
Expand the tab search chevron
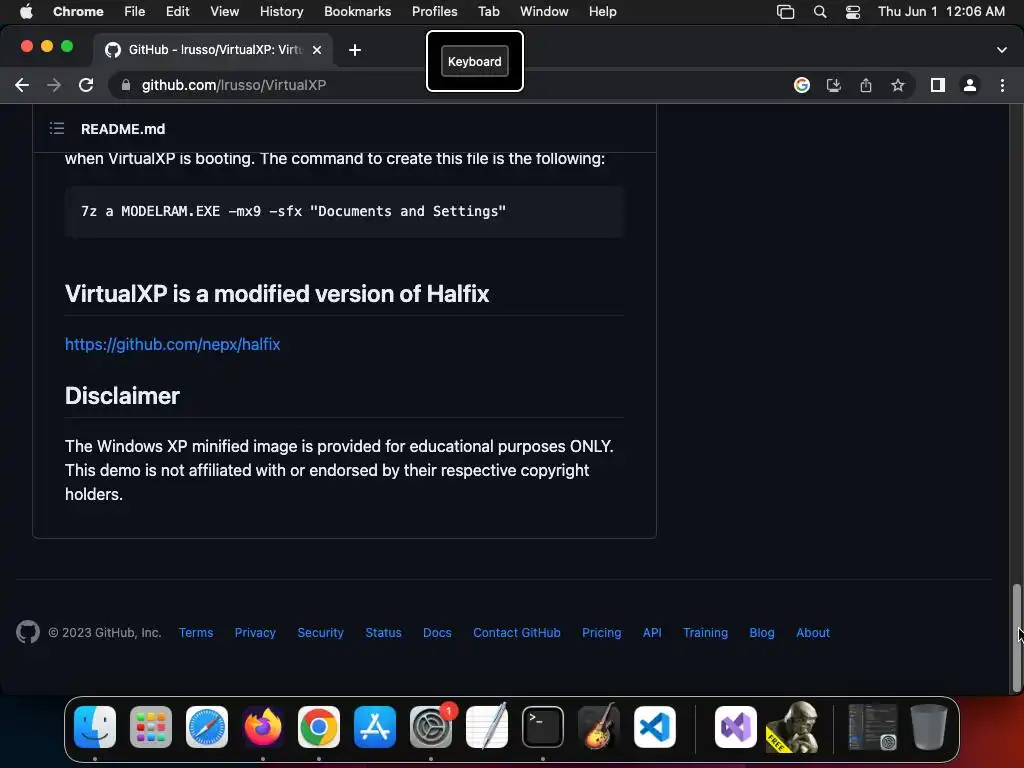pos(1002,50)
